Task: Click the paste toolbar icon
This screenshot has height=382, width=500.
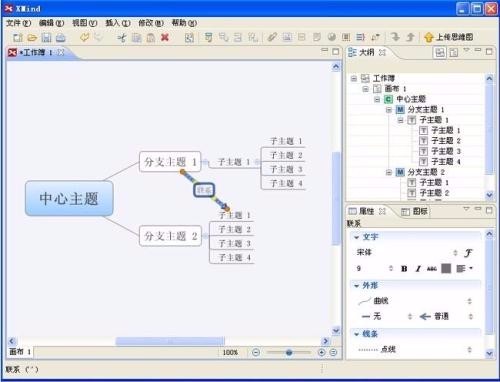Action: [x=151, y=37]
